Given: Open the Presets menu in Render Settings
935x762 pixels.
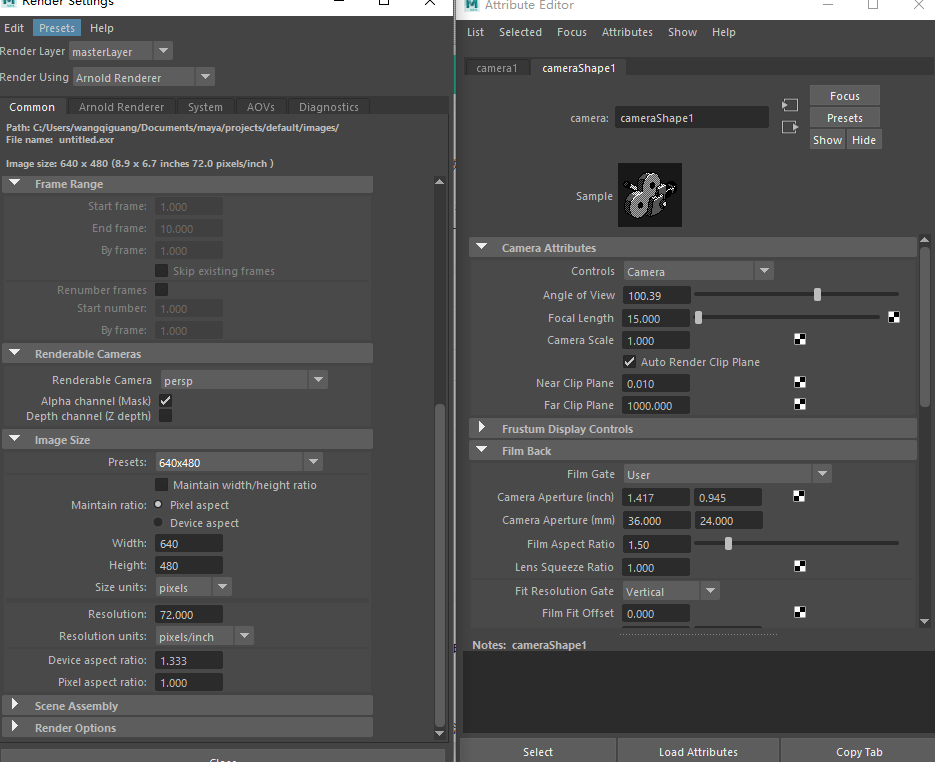Looking at the screenshot, I should pyautogui.click(x=57, y=28).
